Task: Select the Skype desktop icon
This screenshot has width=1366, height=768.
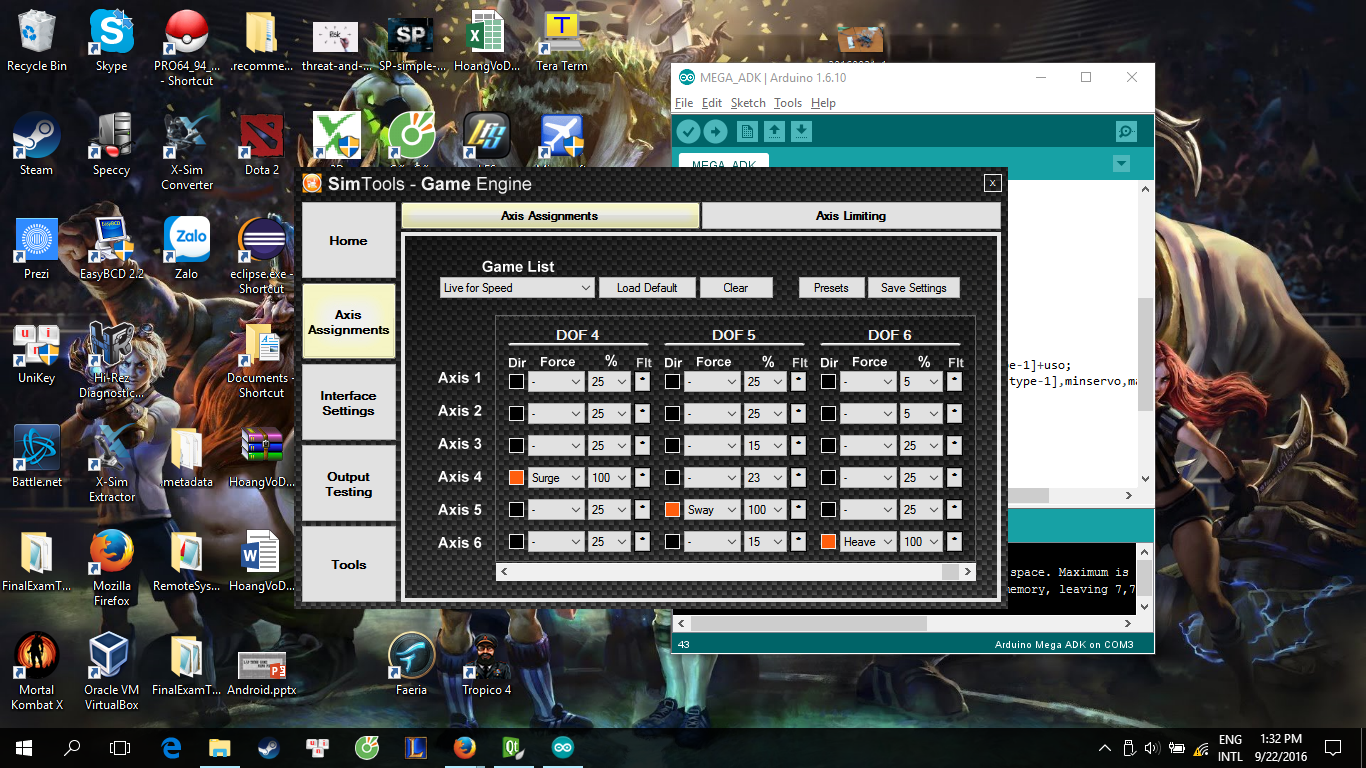Action: point(111,42)
